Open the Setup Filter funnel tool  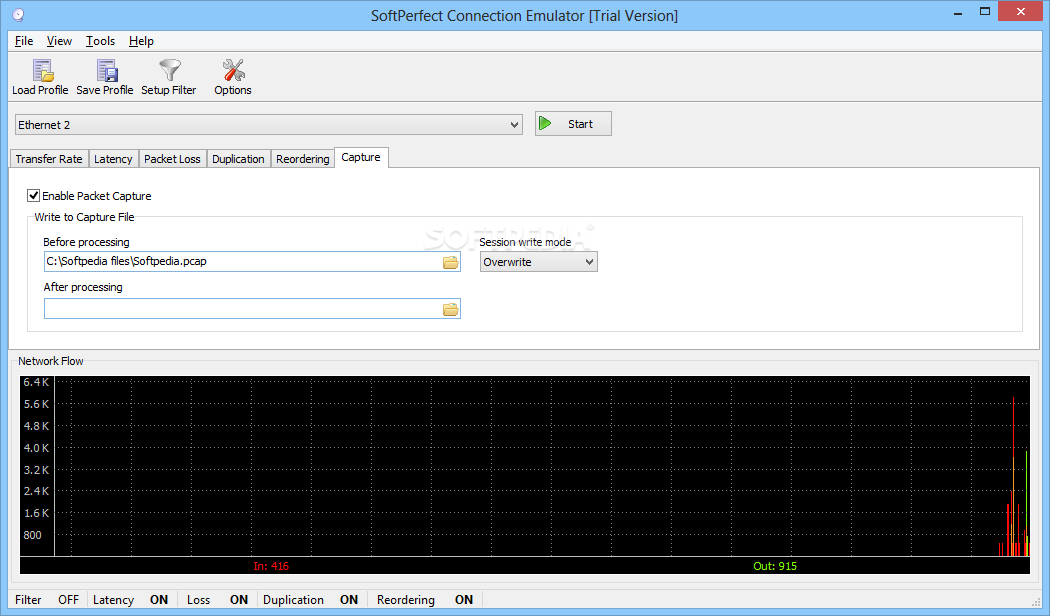coord(169,78)
